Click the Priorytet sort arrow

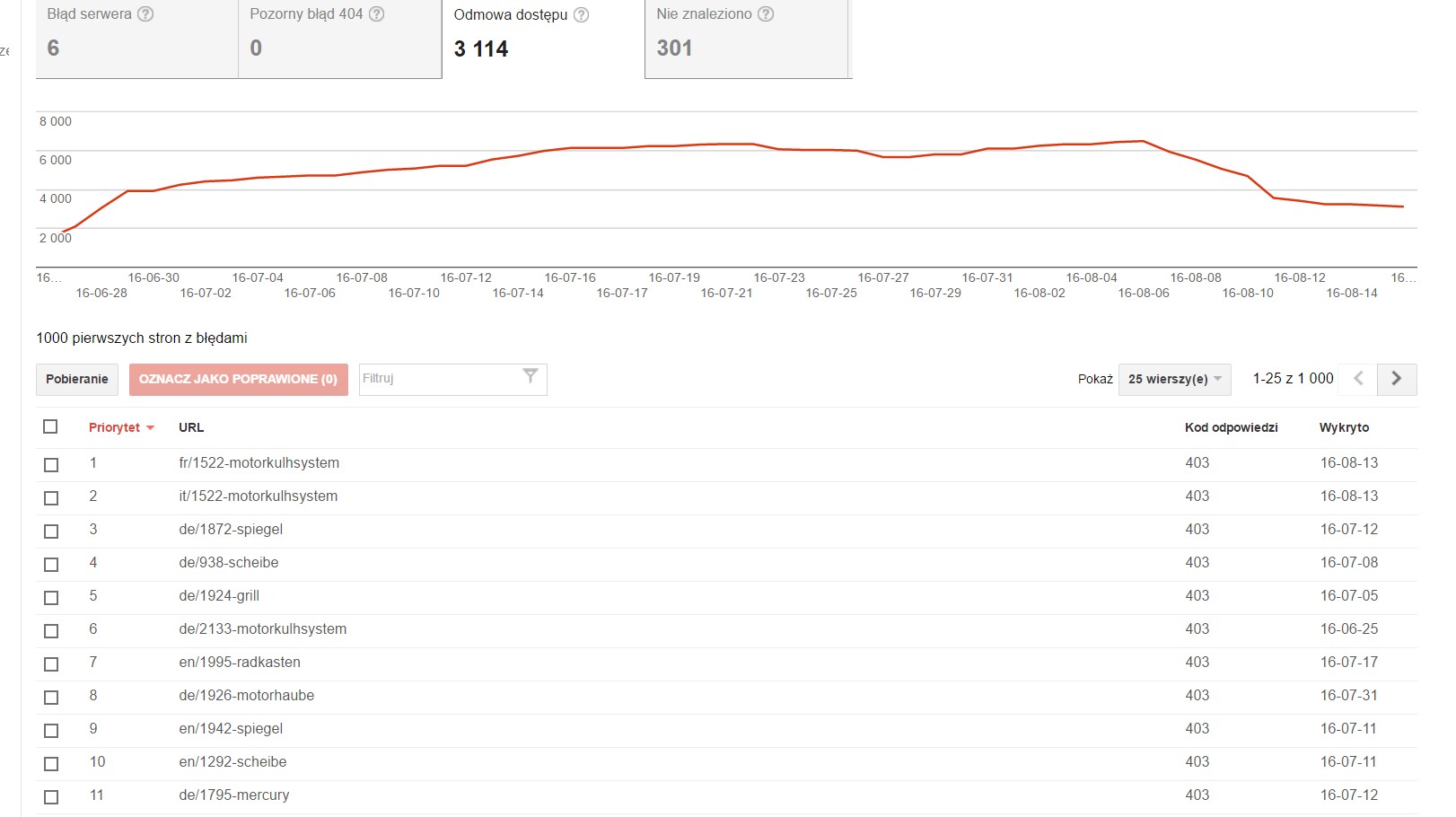pyautogui.click(x=150, y=428)
